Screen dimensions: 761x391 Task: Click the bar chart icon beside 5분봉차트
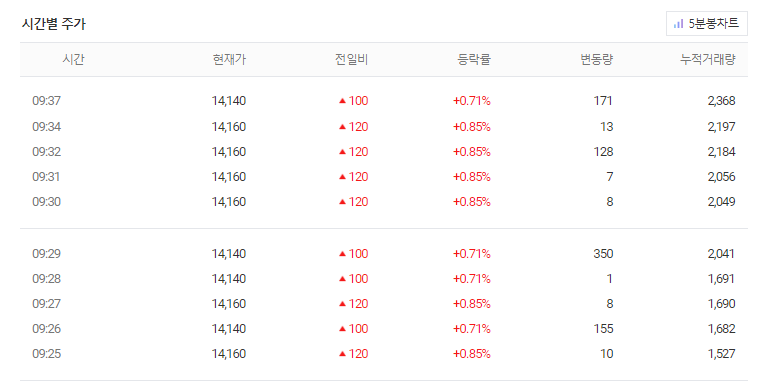tap(678, 24)
